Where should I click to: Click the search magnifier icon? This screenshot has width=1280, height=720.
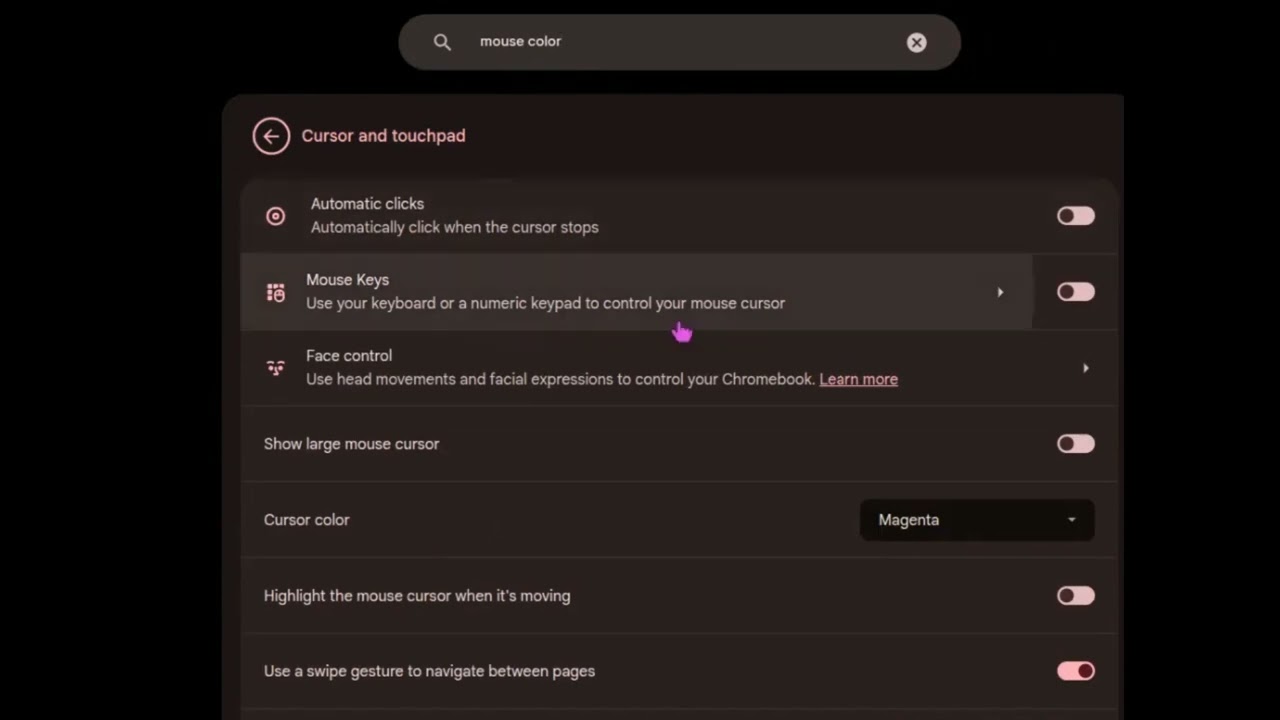click(x=442, y=42)
